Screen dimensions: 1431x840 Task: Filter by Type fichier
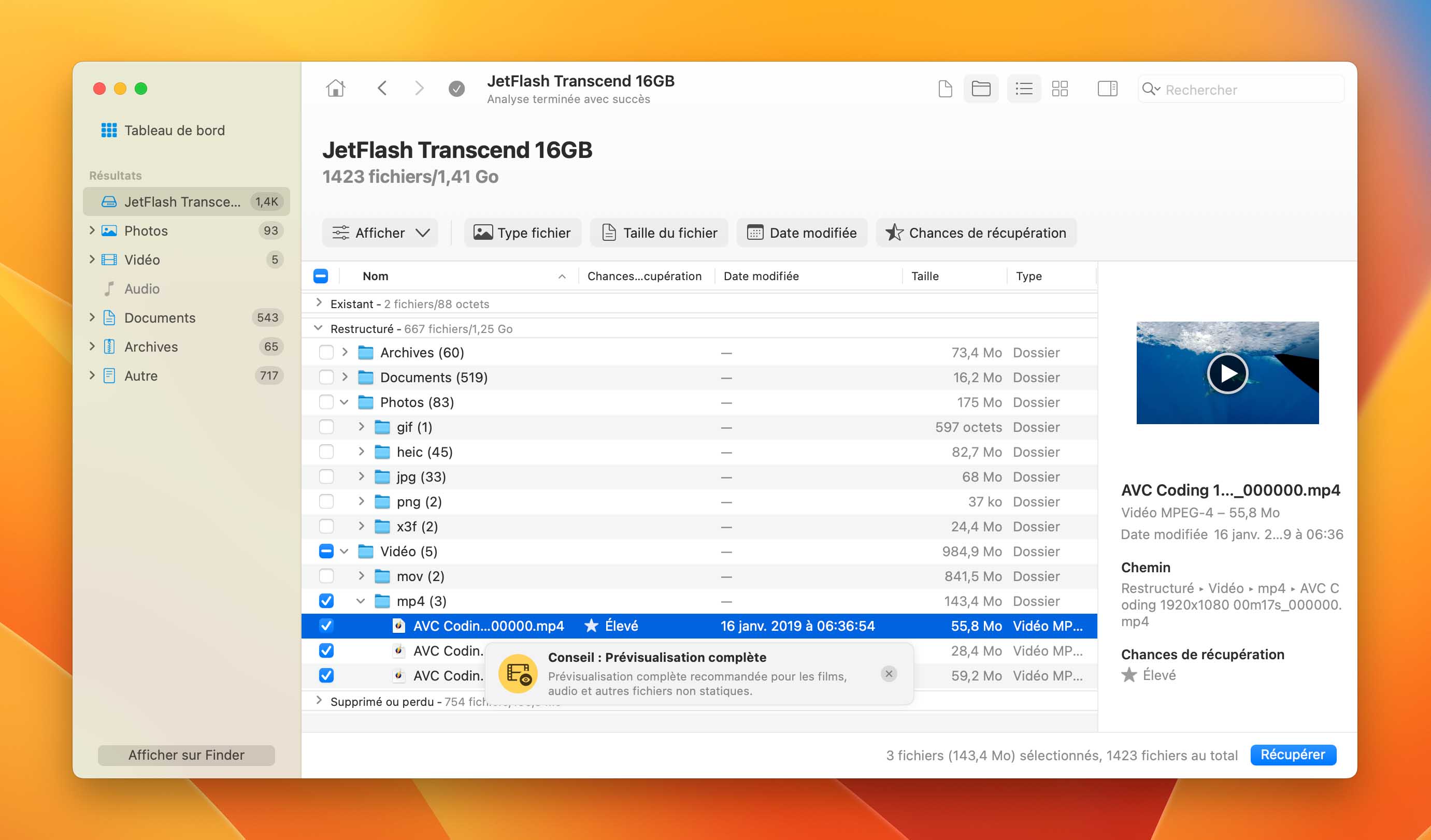point(522,233)
